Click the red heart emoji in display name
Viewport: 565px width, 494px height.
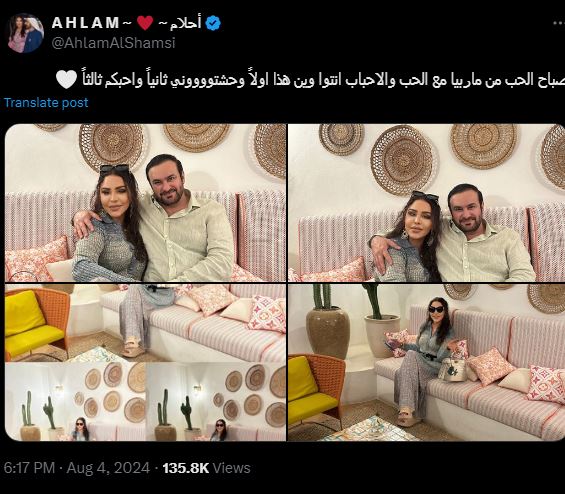145,23
